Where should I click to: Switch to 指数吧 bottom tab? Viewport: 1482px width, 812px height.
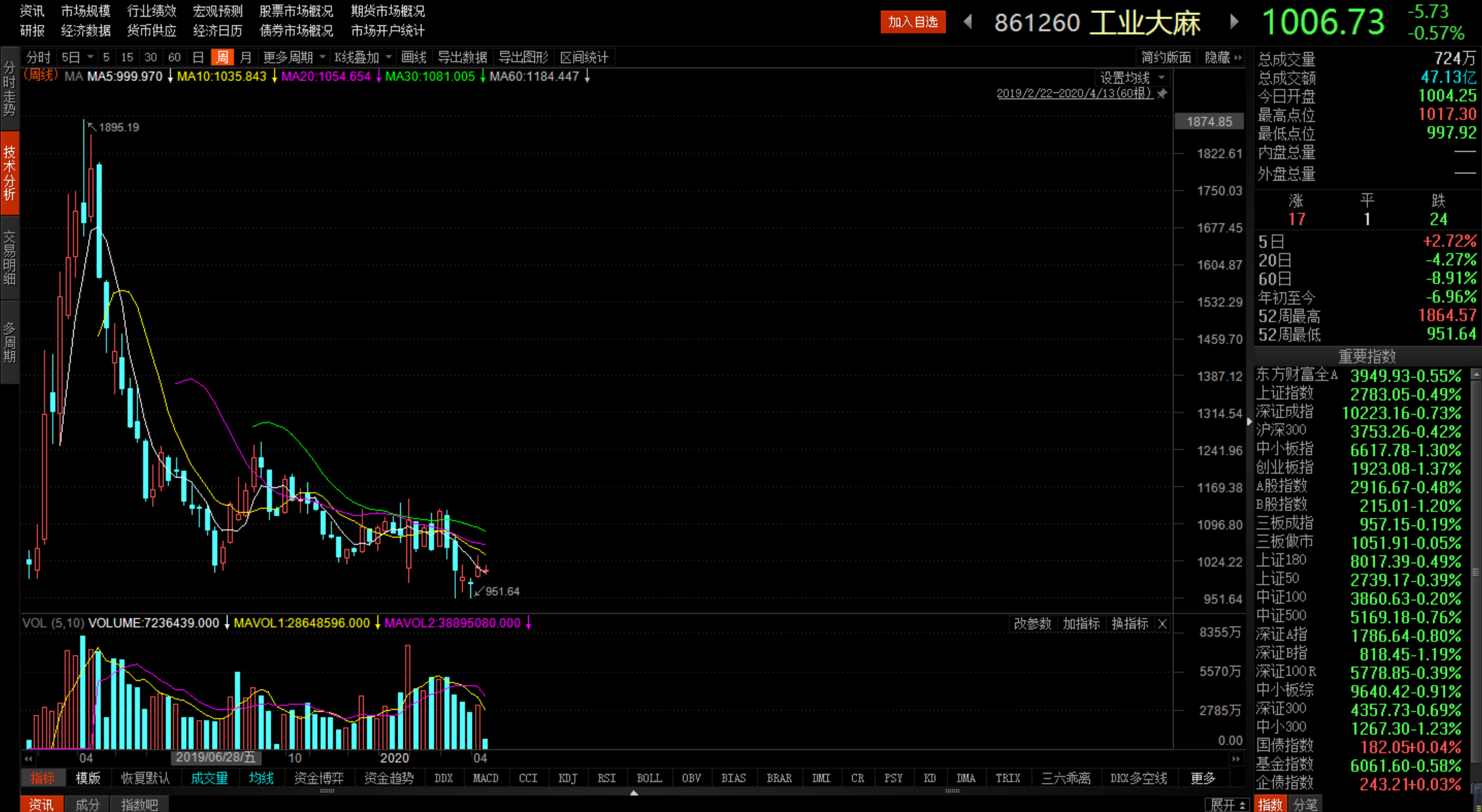pyautogui.click(x=140, y=804)
